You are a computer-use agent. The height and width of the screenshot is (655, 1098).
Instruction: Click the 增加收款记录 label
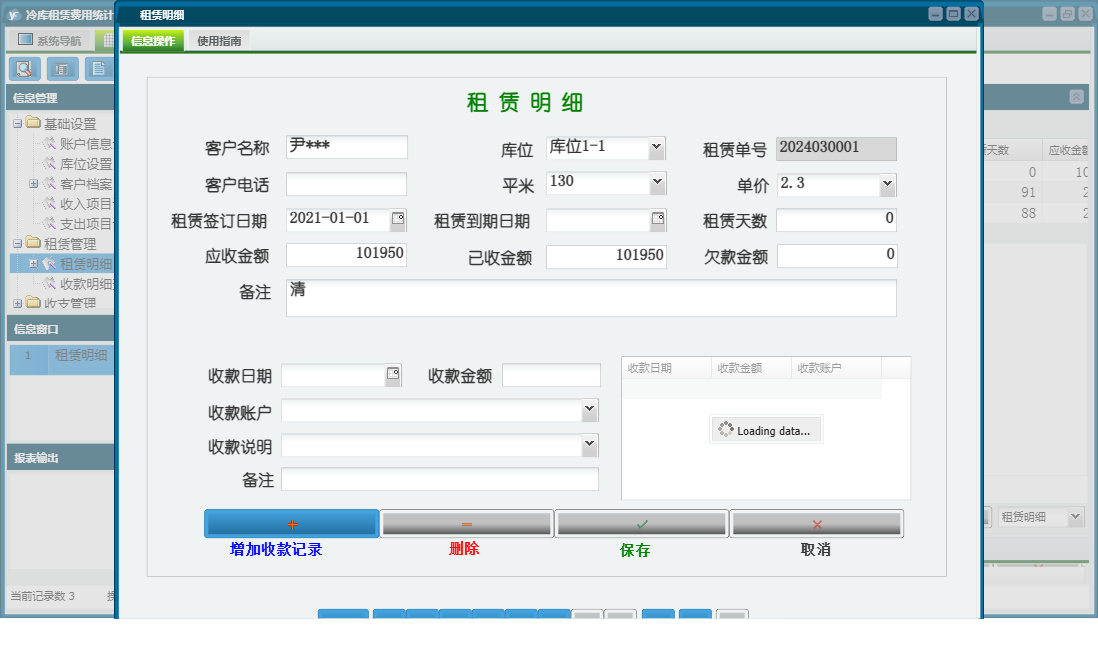point(276,549)
